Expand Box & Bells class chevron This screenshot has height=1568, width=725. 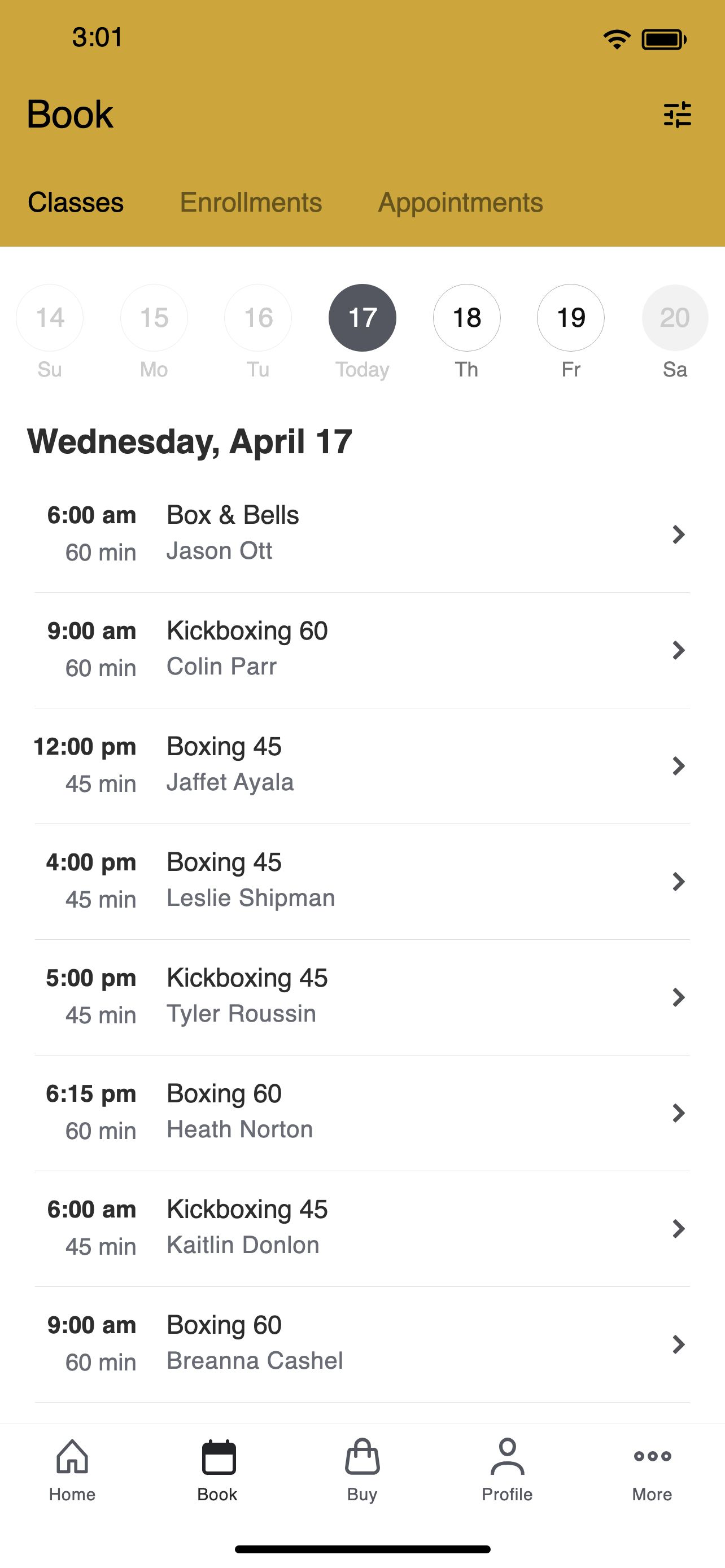[x=678, y=535]
